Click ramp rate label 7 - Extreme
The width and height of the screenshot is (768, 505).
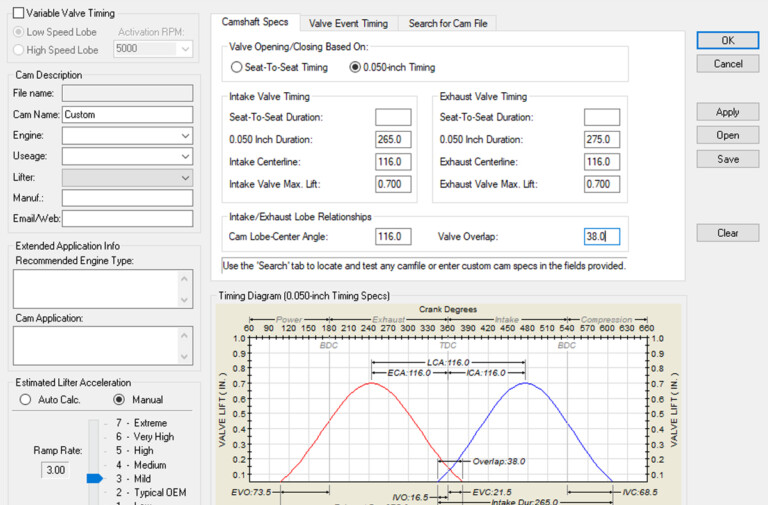pos(141,423)
